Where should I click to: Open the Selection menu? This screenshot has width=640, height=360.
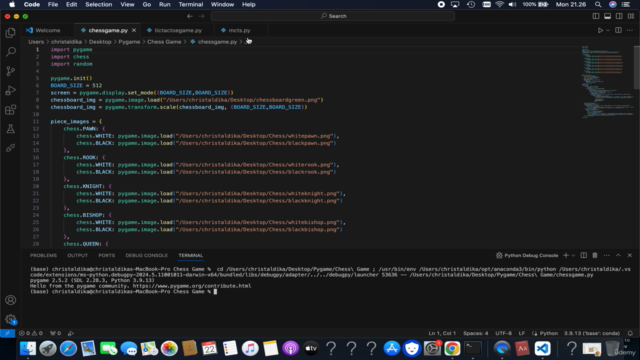[98, 4]
